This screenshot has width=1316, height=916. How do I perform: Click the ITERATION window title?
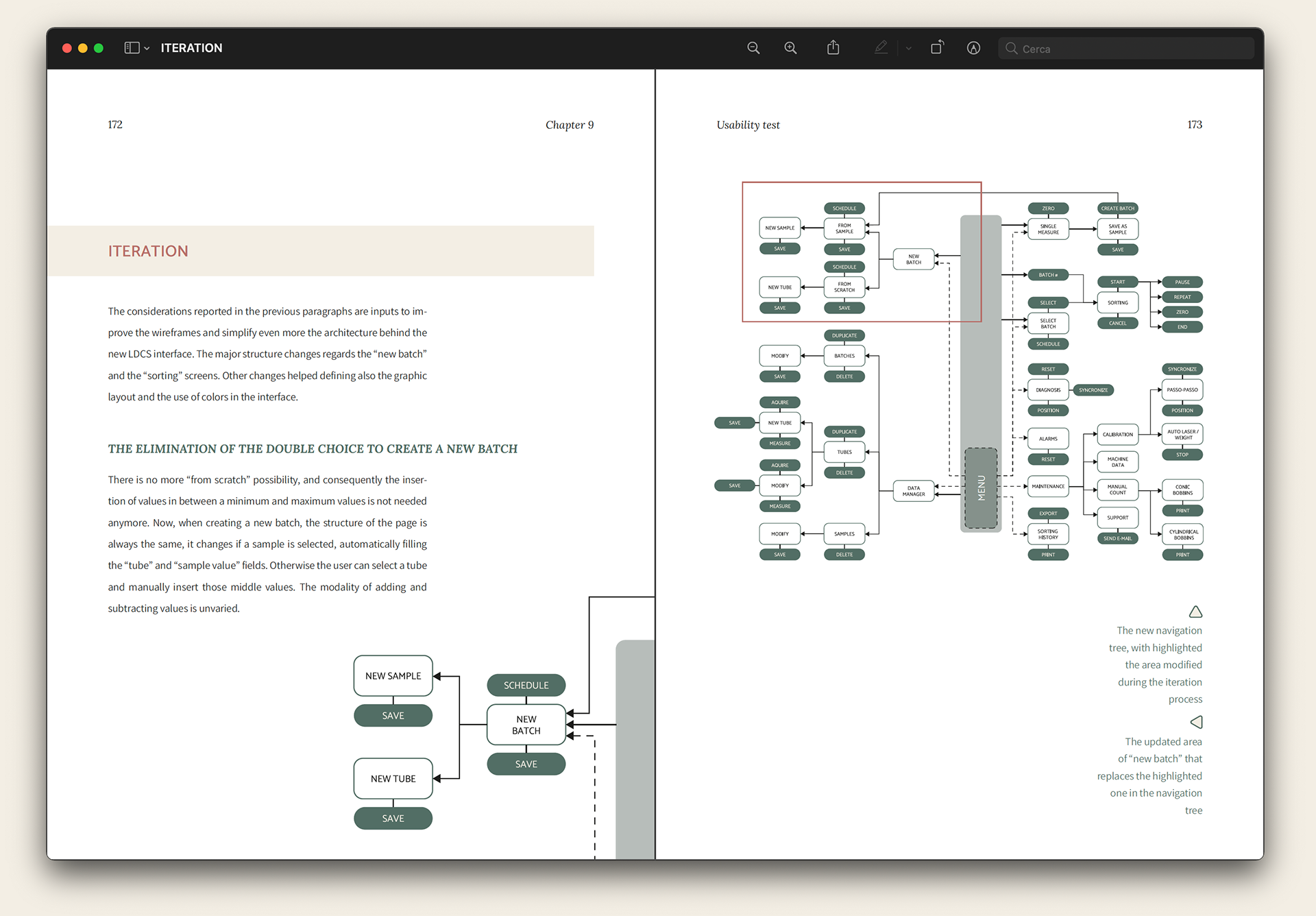[x=191, y=48]
